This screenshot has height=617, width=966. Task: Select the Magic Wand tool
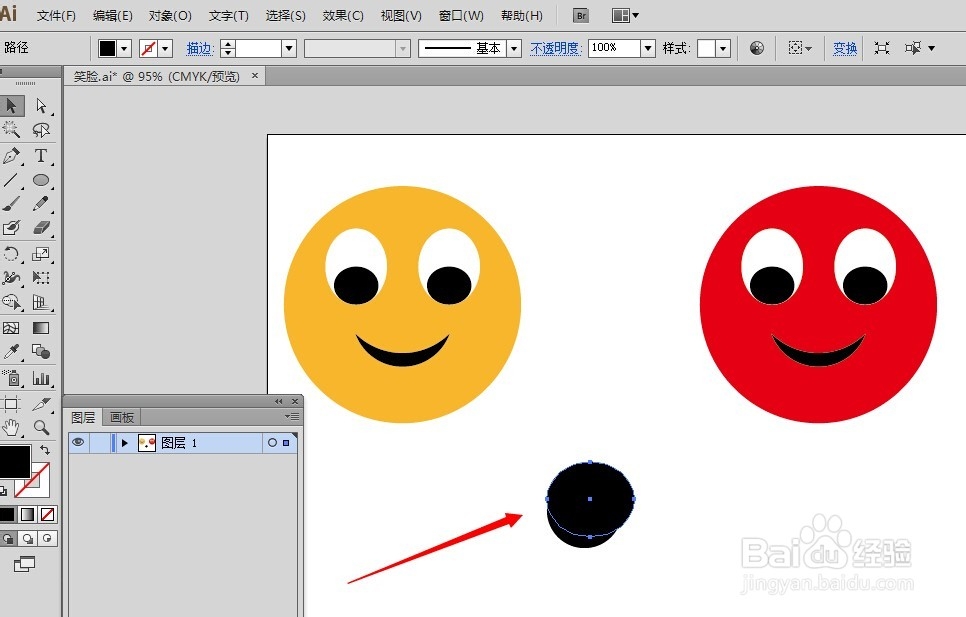click(11, 130)
